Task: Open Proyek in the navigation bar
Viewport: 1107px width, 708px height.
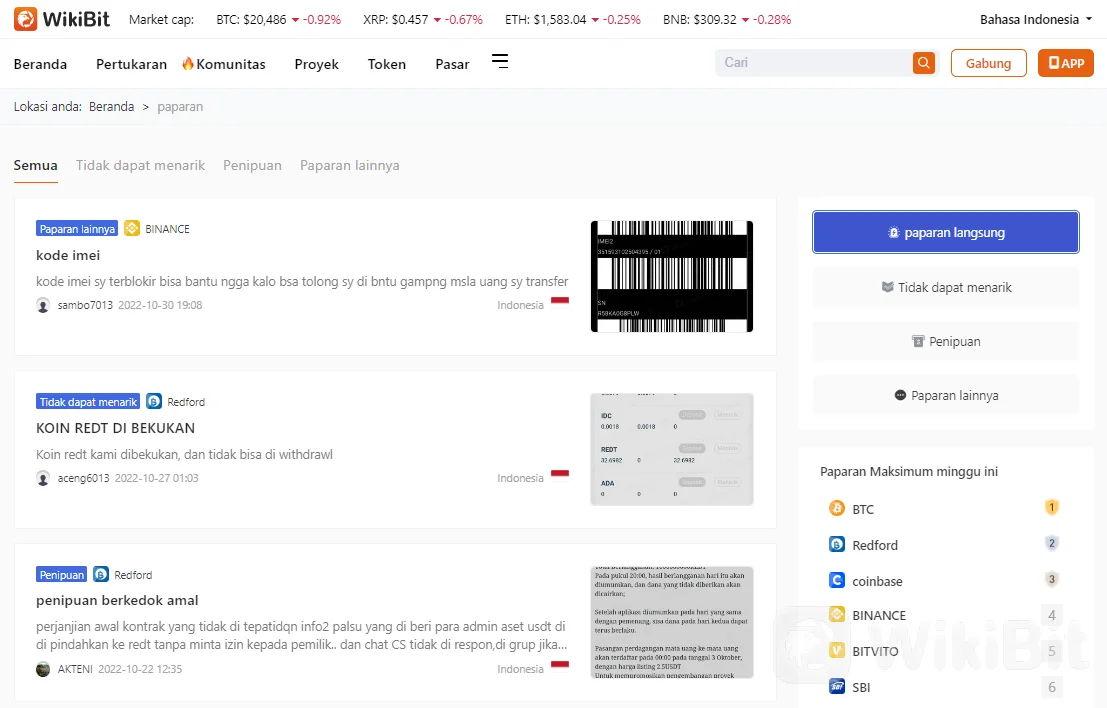Action: [x=316, y=64]
